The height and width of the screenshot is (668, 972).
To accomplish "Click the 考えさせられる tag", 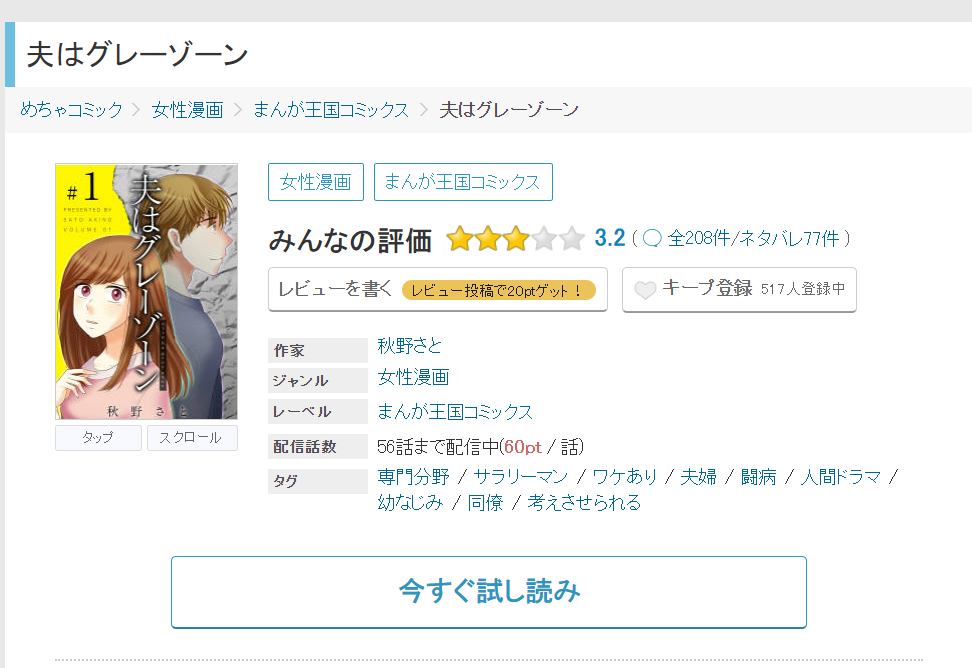I will [584, 503].
